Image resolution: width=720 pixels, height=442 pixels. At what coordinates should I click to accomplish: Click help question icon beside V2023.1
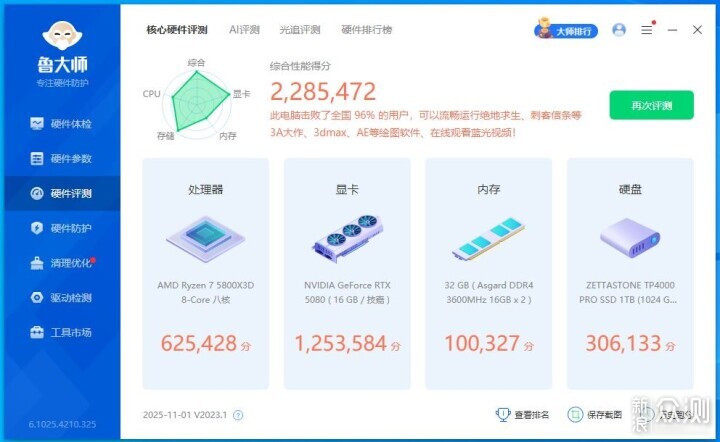[238, 415]
